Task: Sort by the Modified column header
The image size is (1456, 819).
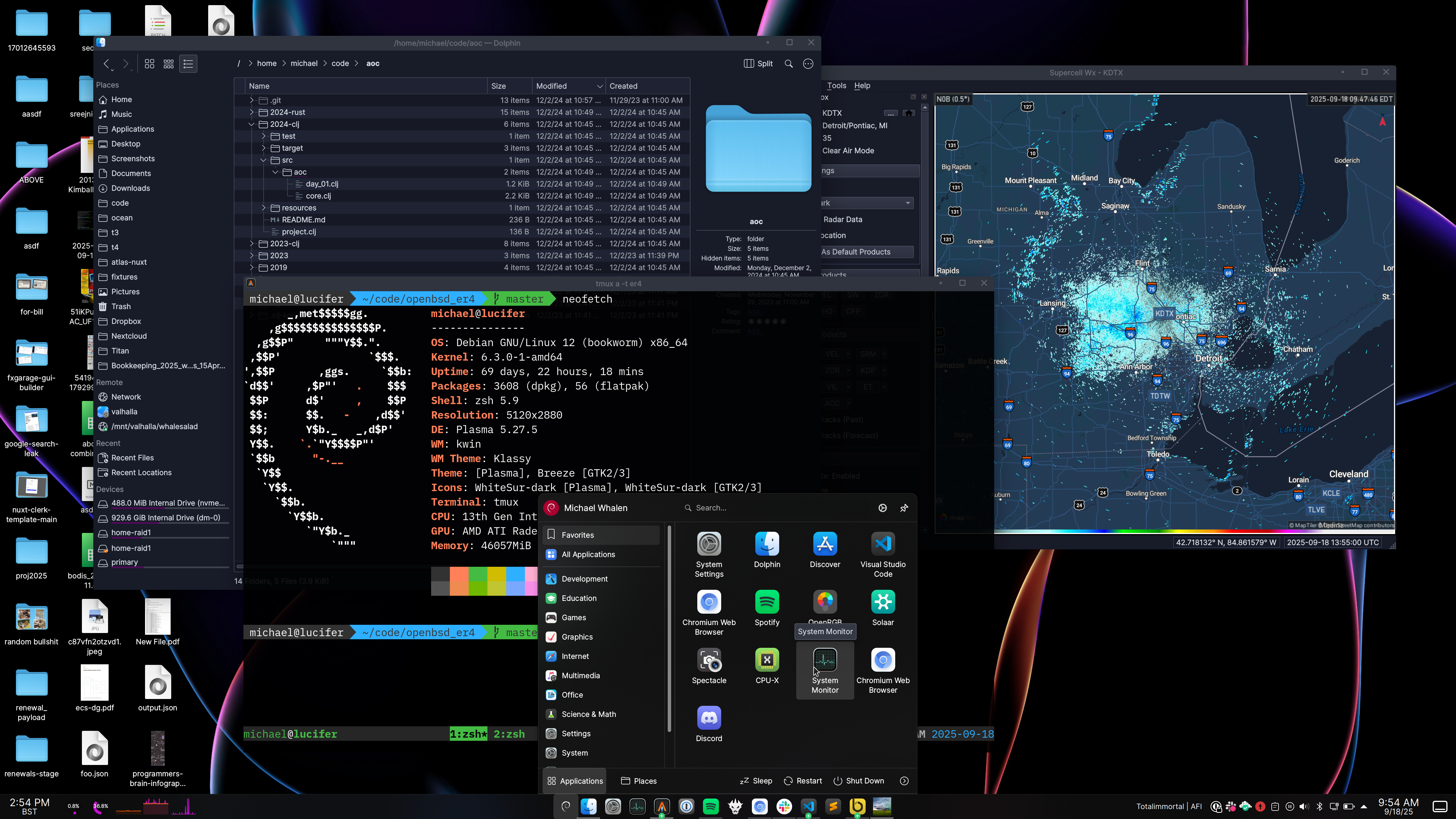Action: pyautogui.click(x=568, y=86)
